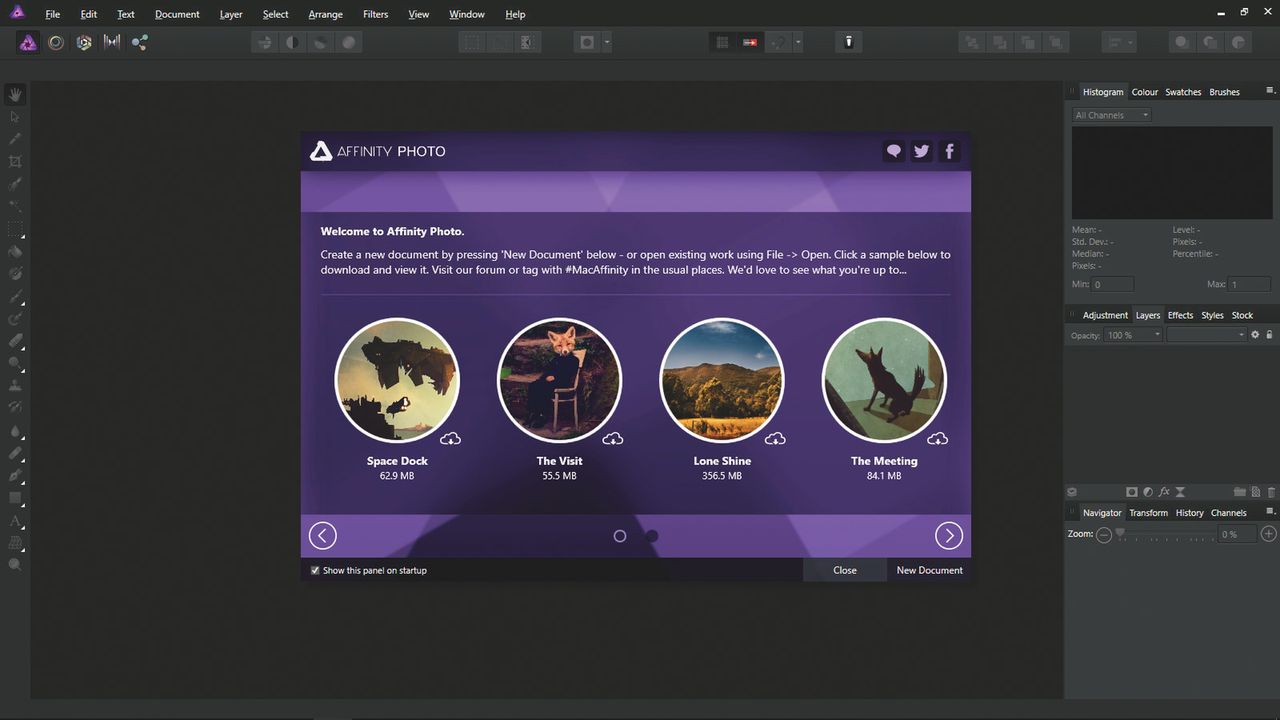Open the File menu
The height and width of the screenshot is (720, 1280).
click(x=52, y=14)
